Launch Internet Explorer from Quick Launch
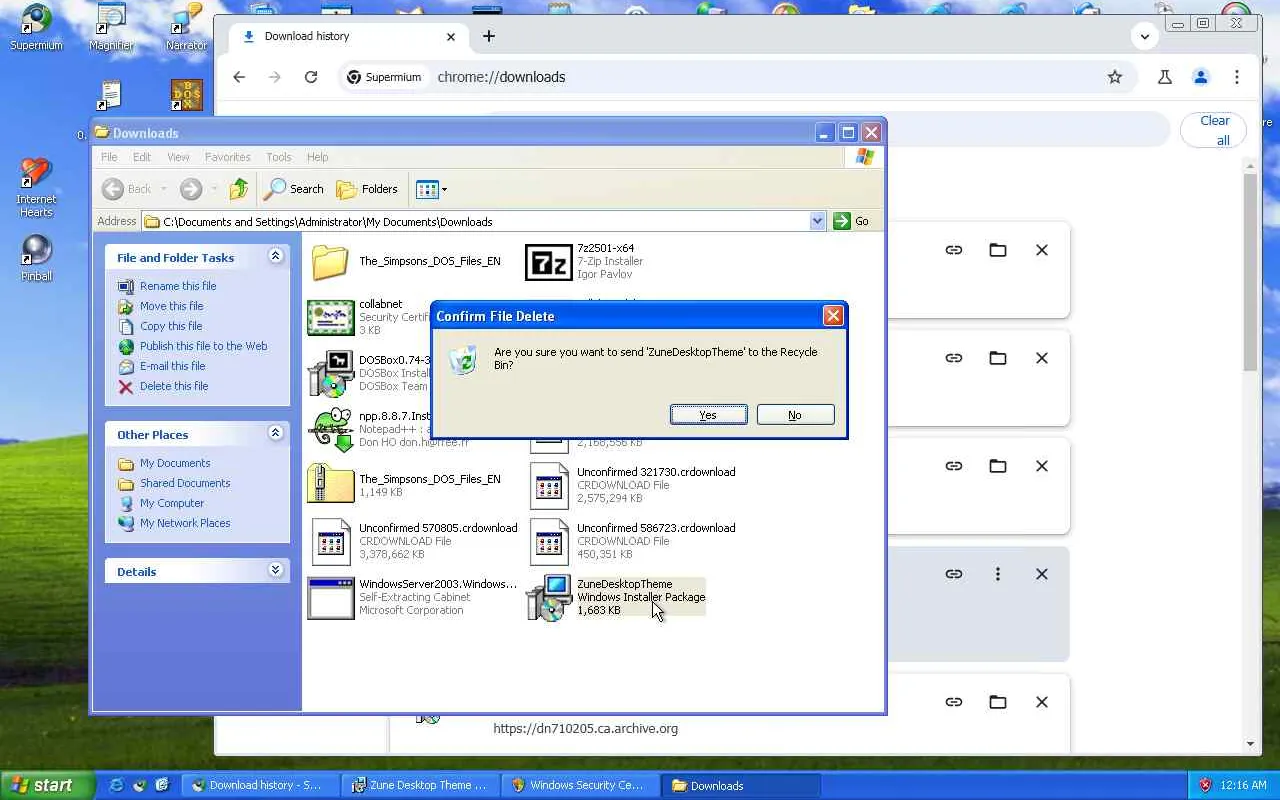Viewport: 1280px width, 800px height. point(117,785)
